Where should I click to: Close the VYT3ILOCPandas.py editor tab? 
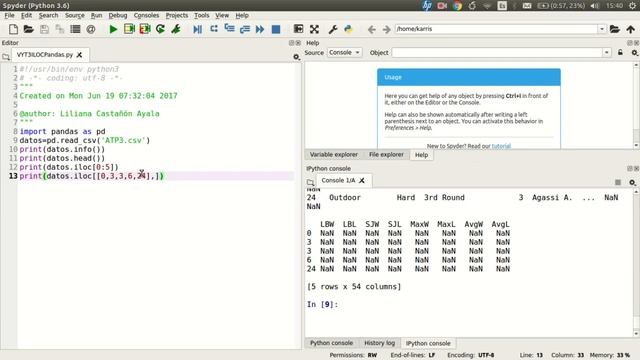point(79,55)
